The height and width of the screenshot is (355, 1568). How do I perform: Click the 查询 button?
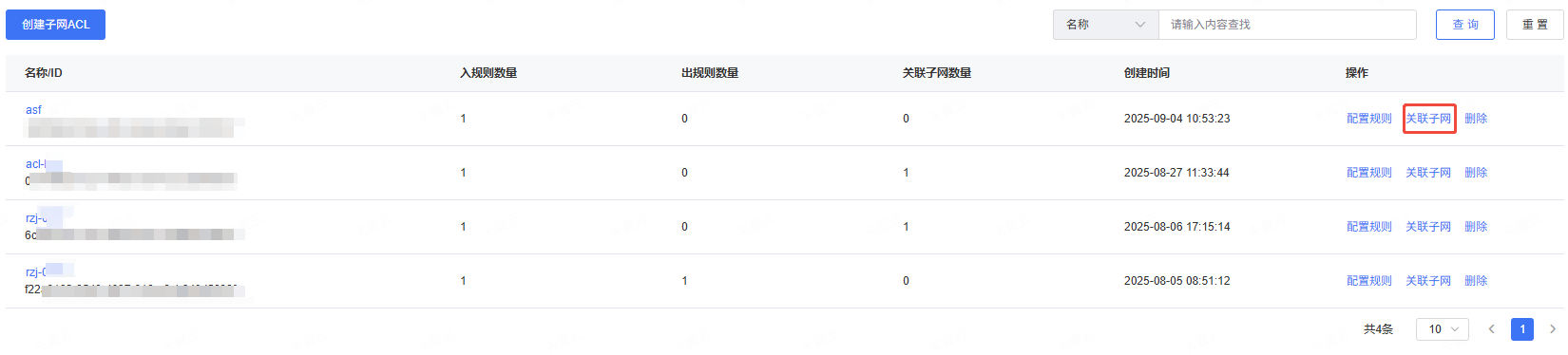pyautogui.click(x=1465, y=25)
